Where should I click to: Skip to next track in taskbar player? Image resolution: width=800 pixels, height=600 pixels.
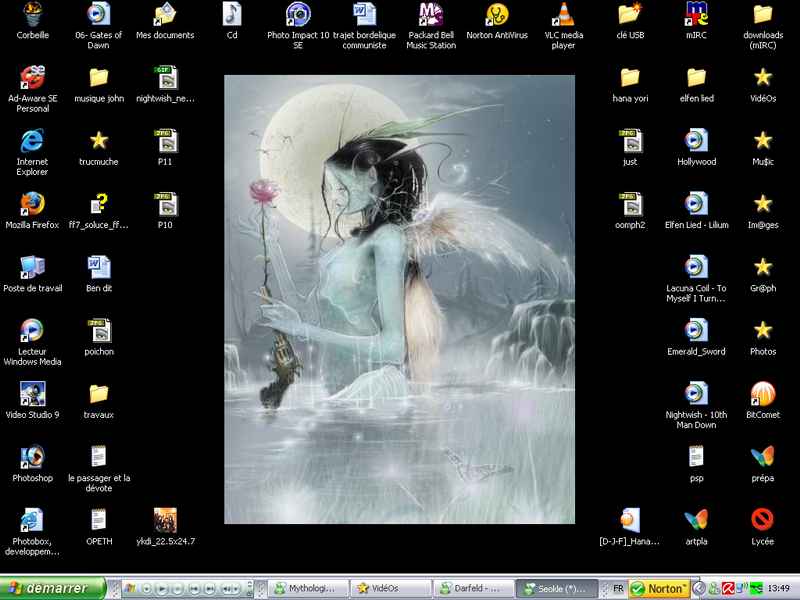tap(209, 588)
